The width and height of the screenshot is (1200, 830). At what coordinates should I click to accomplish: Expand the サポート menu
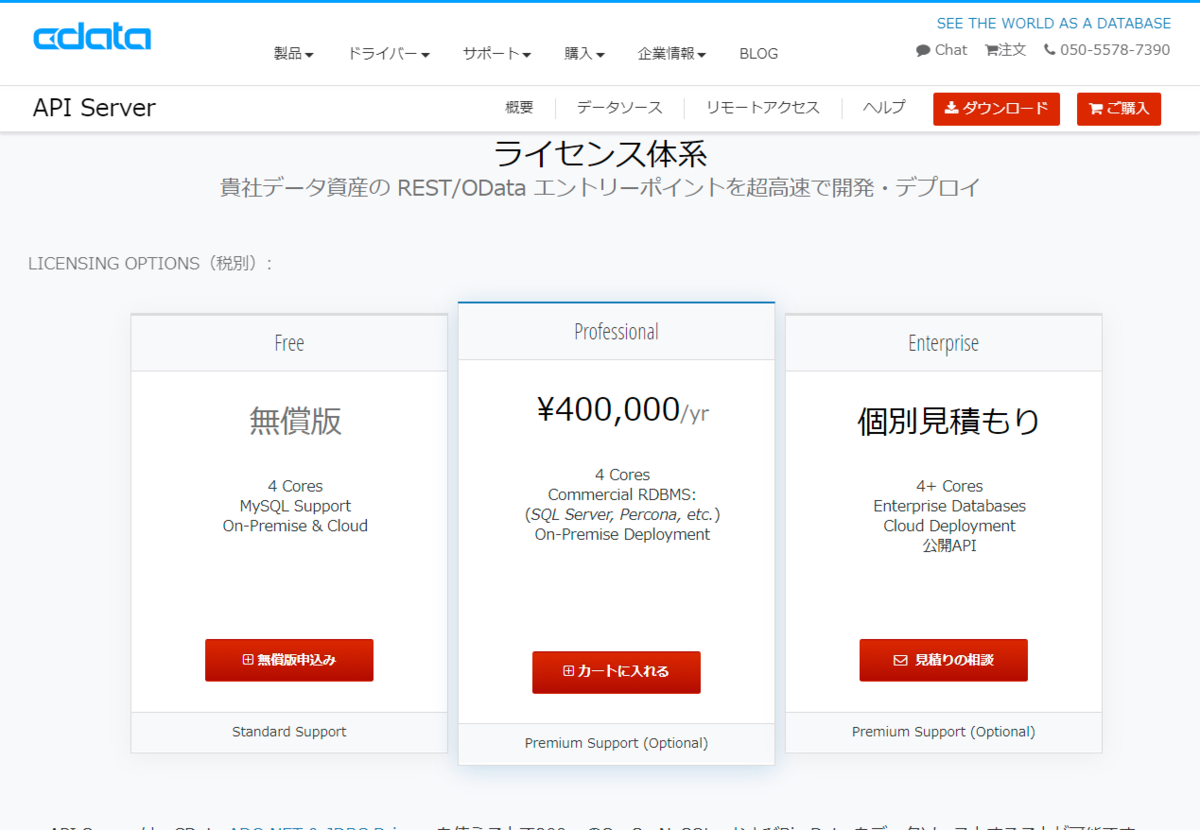coord(497,54)
